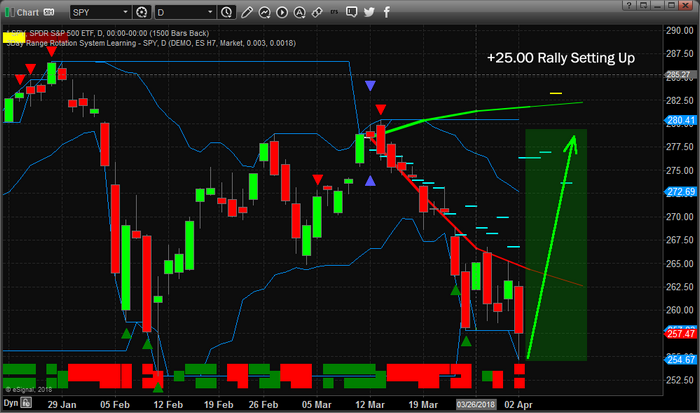
Task: Open the symbol settings gear icon
Action: tap(139, 12)
